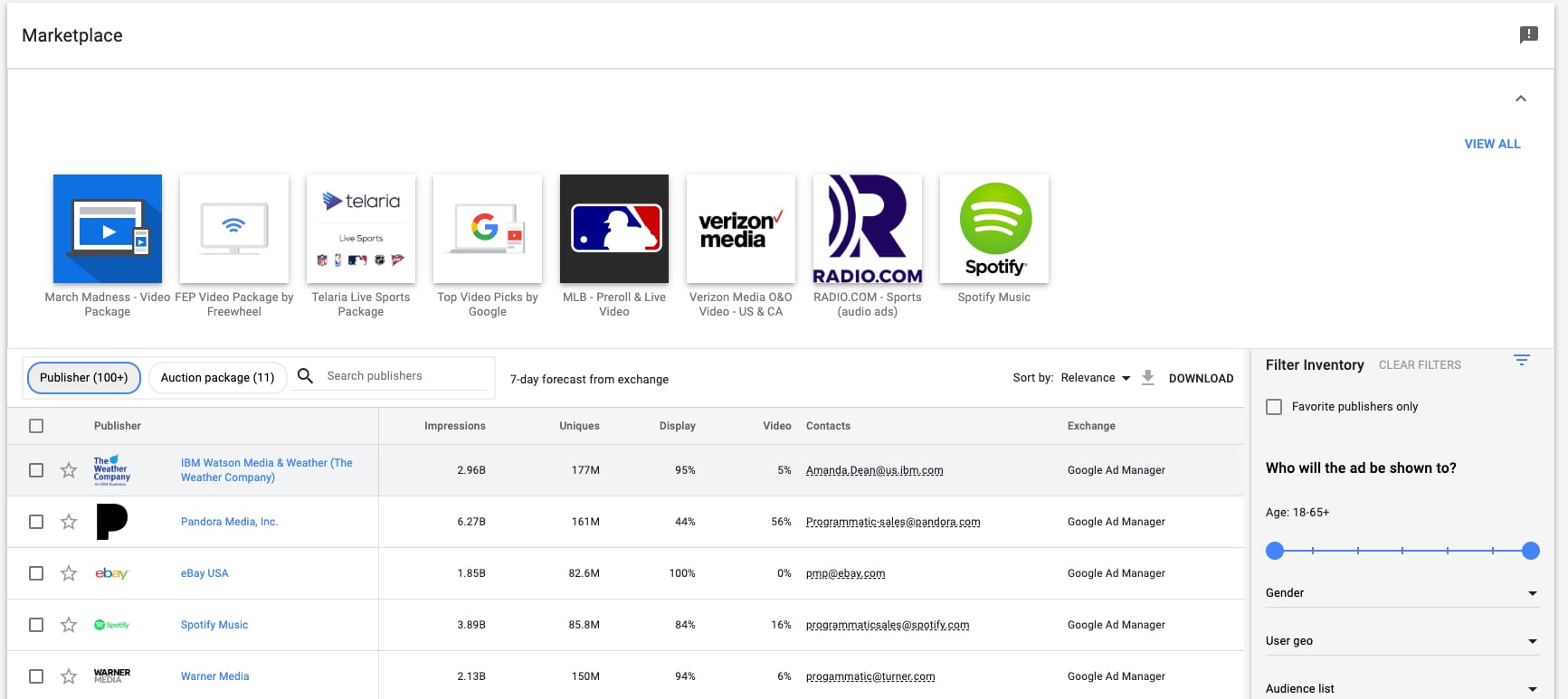Open the Spotify Music package tile
Screen dimensions: 1568x699
coord(994,229)
